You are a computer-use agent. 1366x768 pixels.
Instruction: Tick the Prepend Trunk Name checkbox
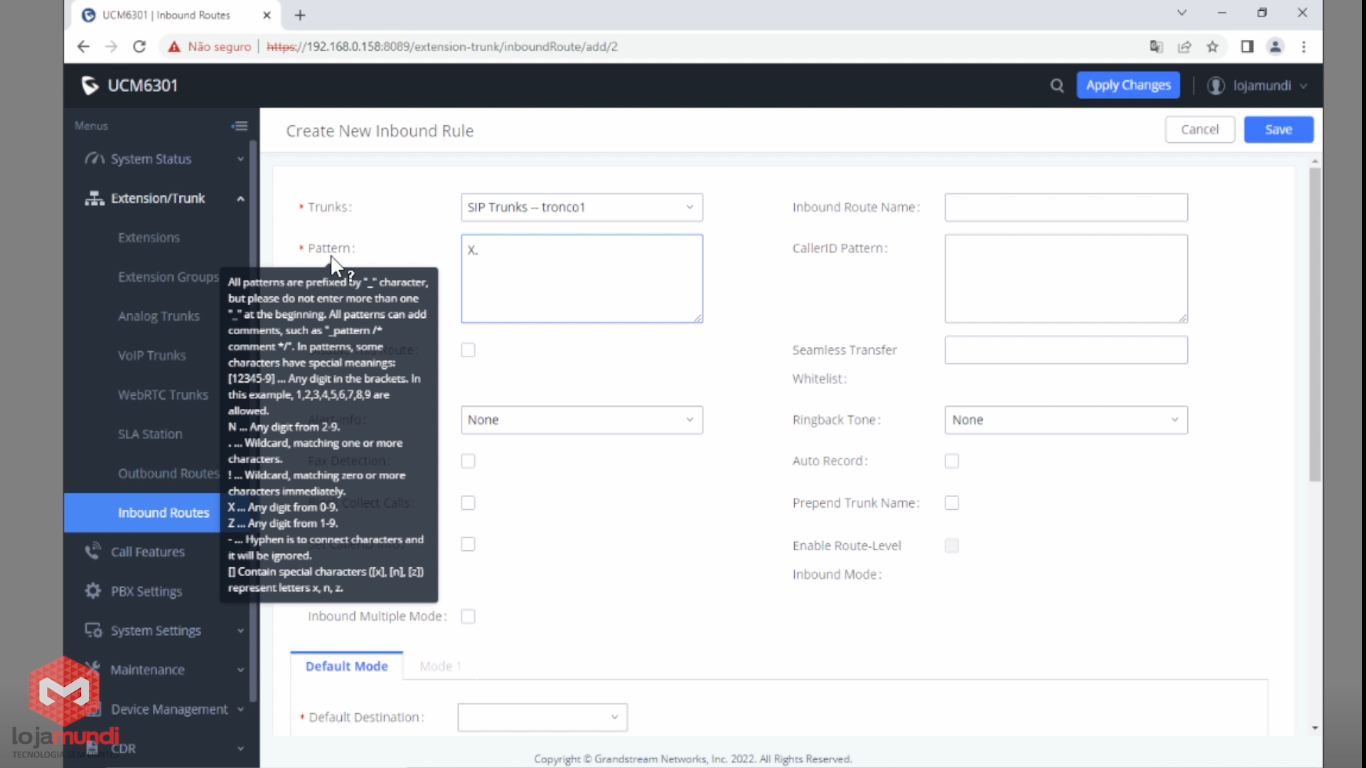(x=951, y=503)
